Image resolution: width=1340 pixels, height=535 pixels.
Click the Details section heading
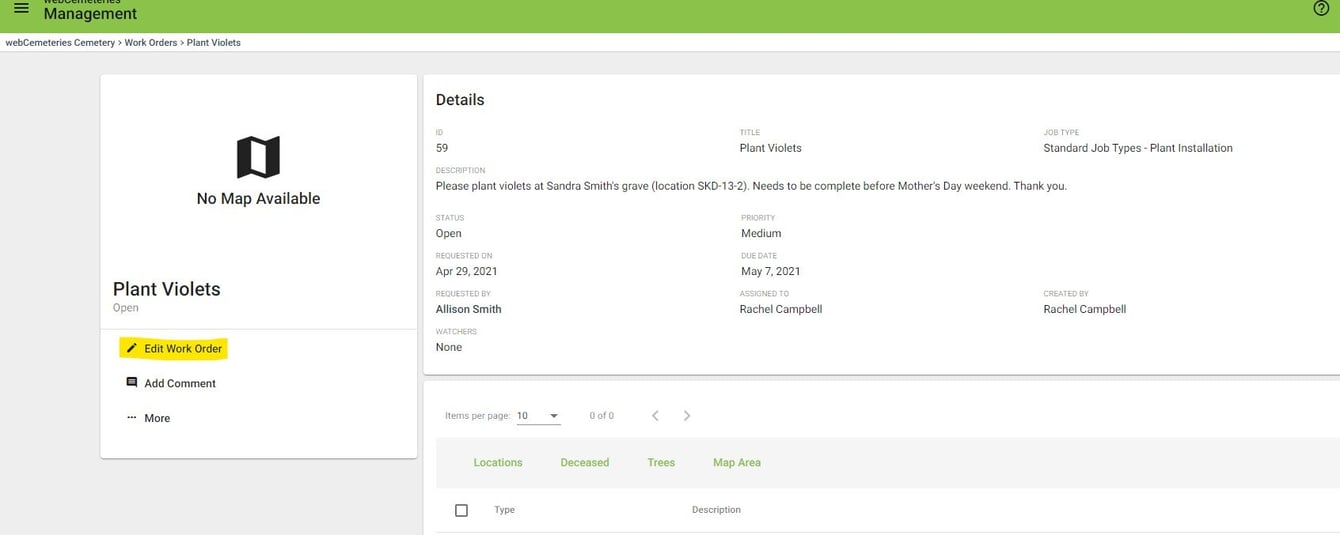point(460,100)
